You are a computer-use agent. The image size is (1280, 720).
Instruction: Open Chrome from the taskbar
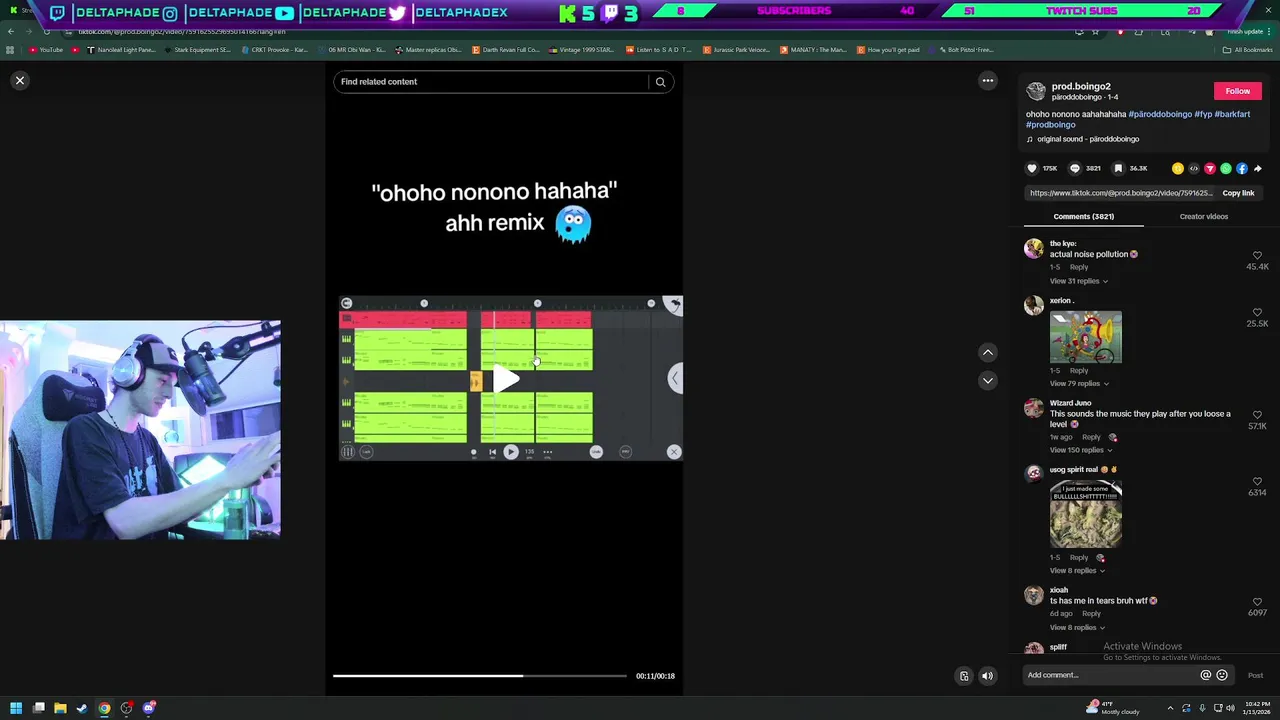(x=104, y=709)
